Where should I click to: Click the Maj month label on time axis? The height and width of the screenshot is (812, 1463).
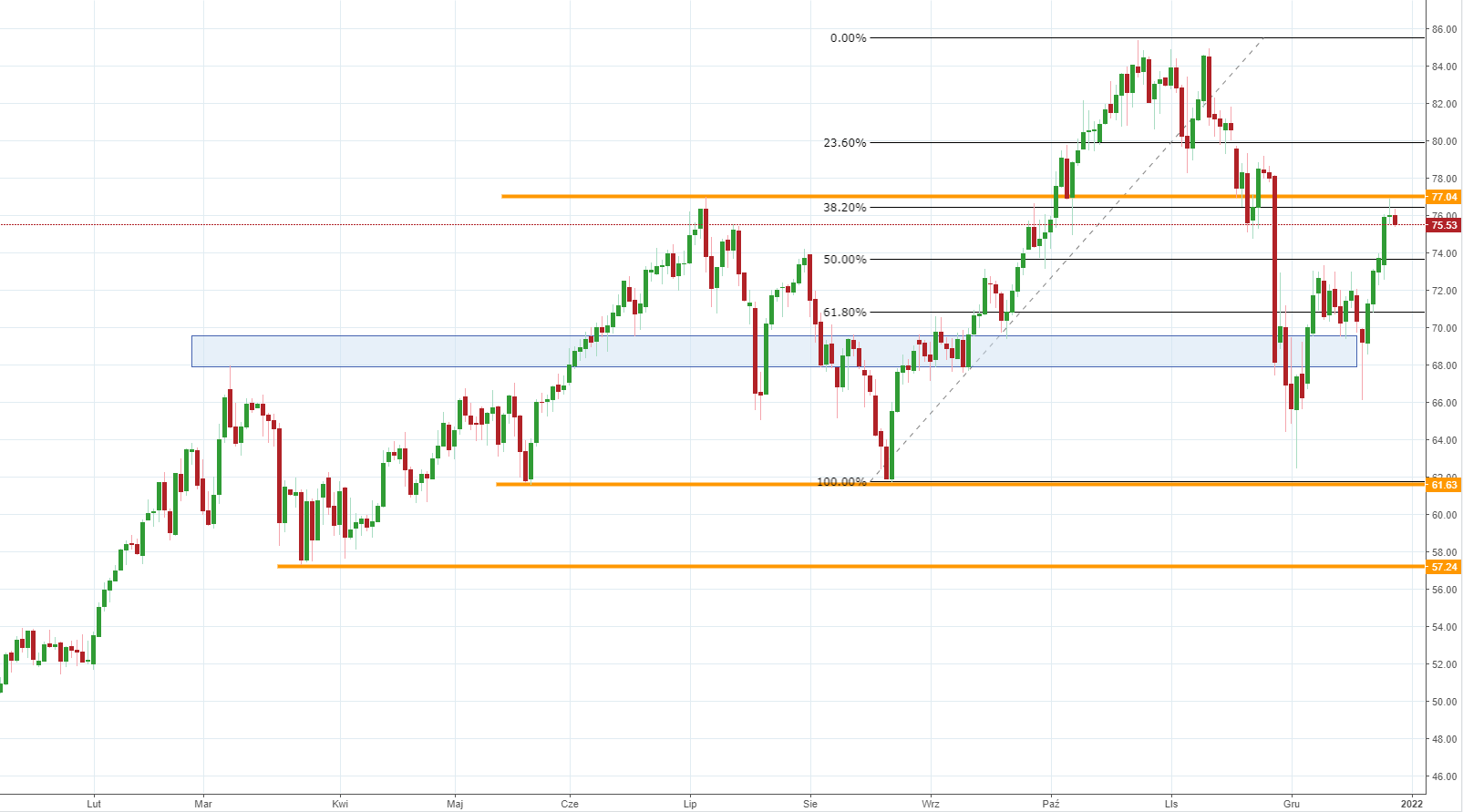(x=455, y=804)
